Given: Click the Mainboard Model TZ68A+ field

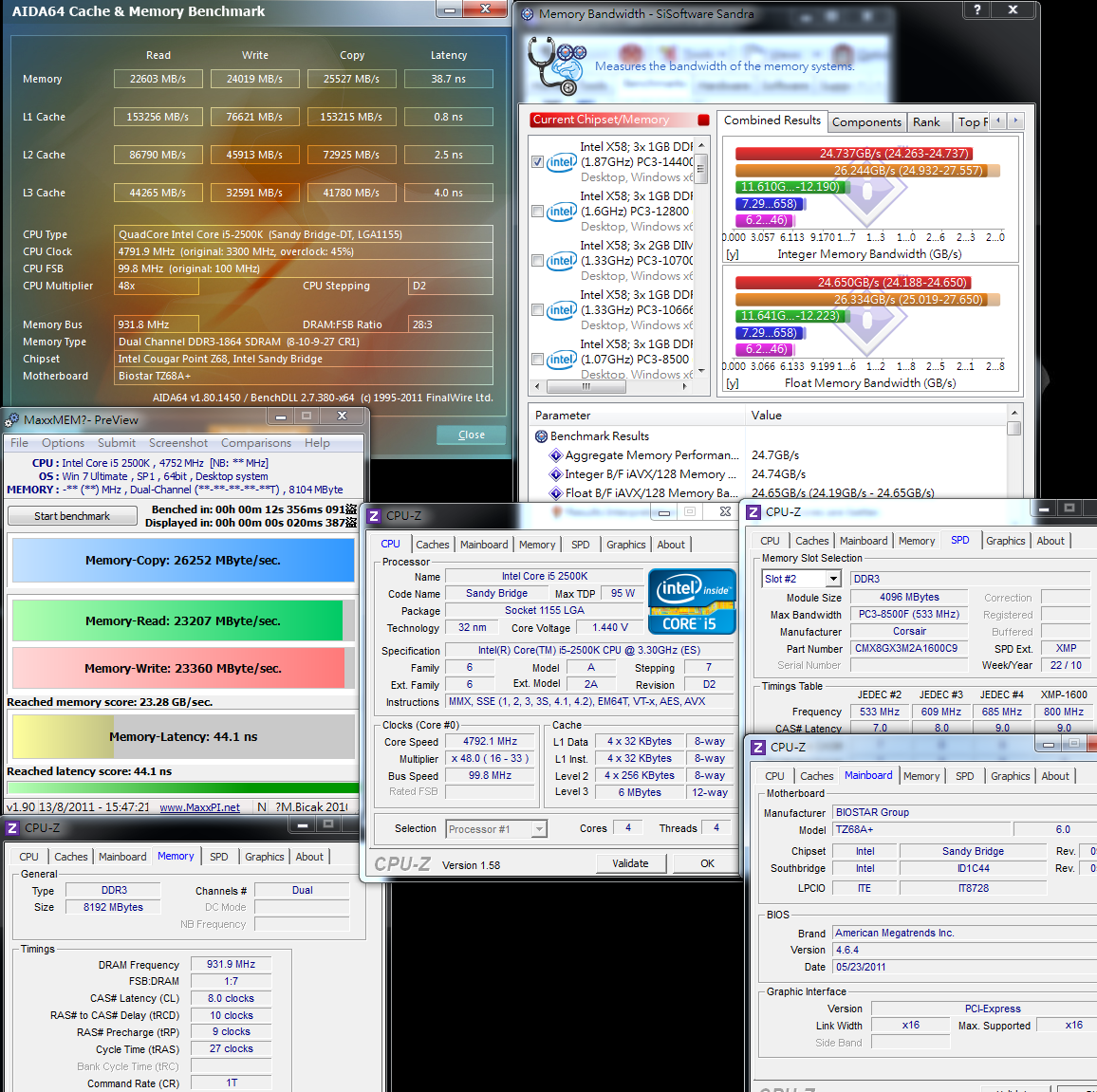Looking at the screenshot, I should click(922, 829).
